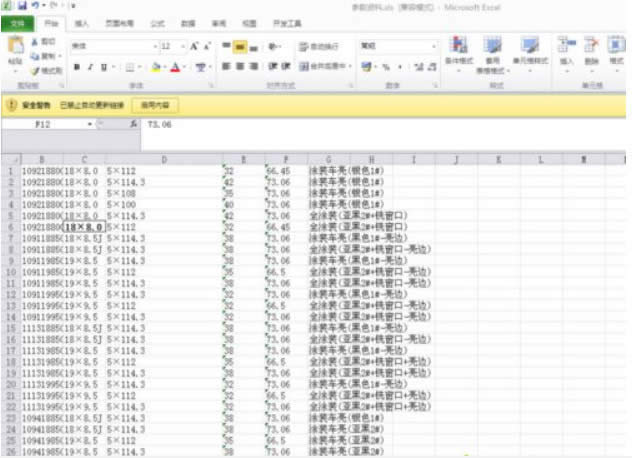
Task: Click the Italic formatting icon
Action: click(x=90, y=67)
